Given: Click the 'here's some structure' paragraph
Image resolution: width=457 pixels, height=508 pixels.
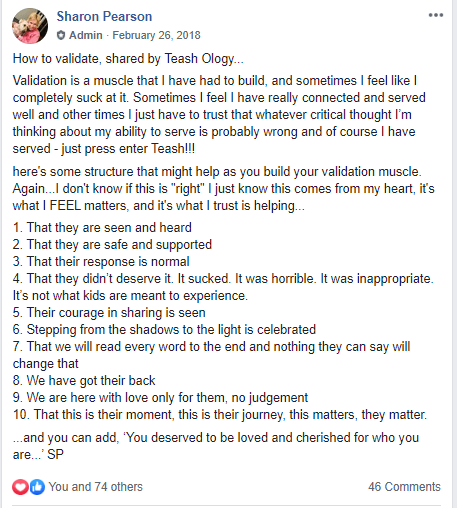Looking at the screenshot, I should (x=223, y=189).
